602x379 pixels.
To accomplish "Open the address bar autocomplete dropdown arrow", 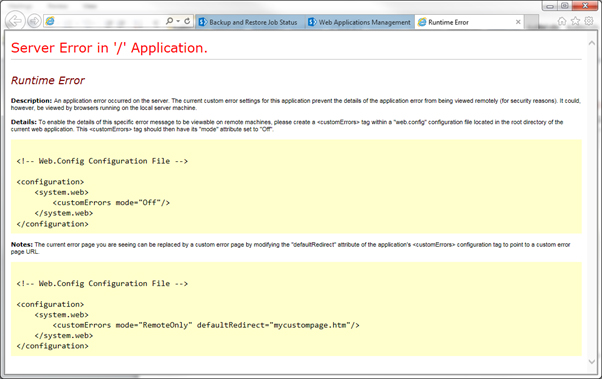I will [178, 22].
